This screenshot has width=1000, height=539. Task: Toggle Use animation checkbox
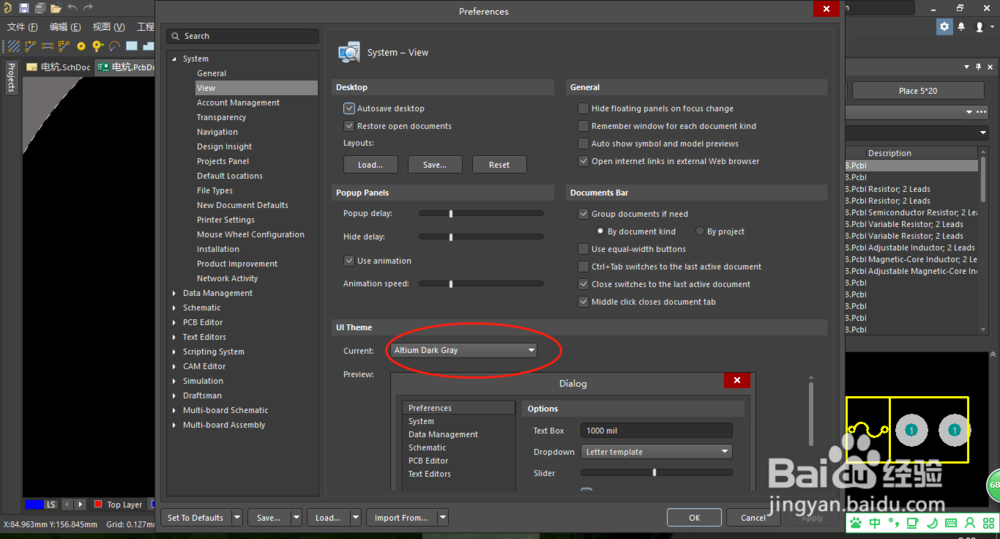pos(349,260)
